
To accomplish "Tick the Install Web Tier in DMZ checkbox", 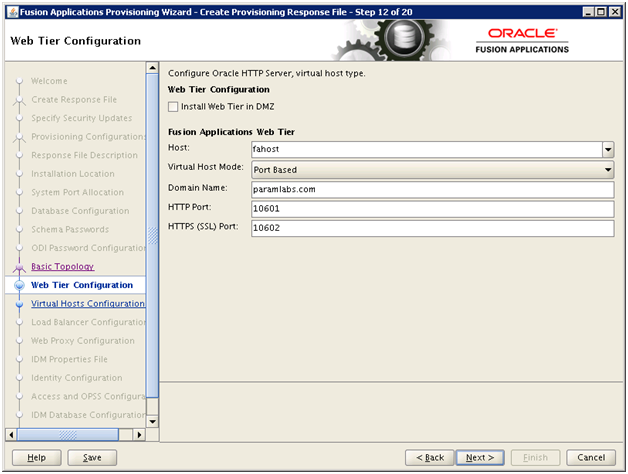I will pyautogui.click(x=173, y=107).
